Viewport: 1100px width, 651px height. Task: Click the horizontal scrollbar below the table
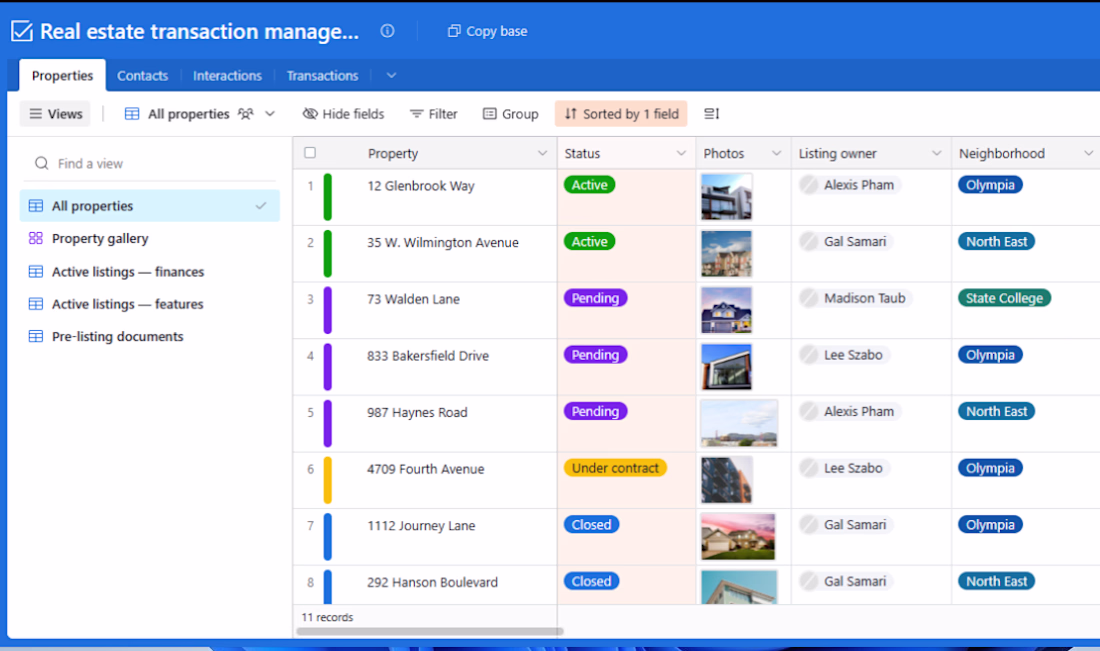429,631
